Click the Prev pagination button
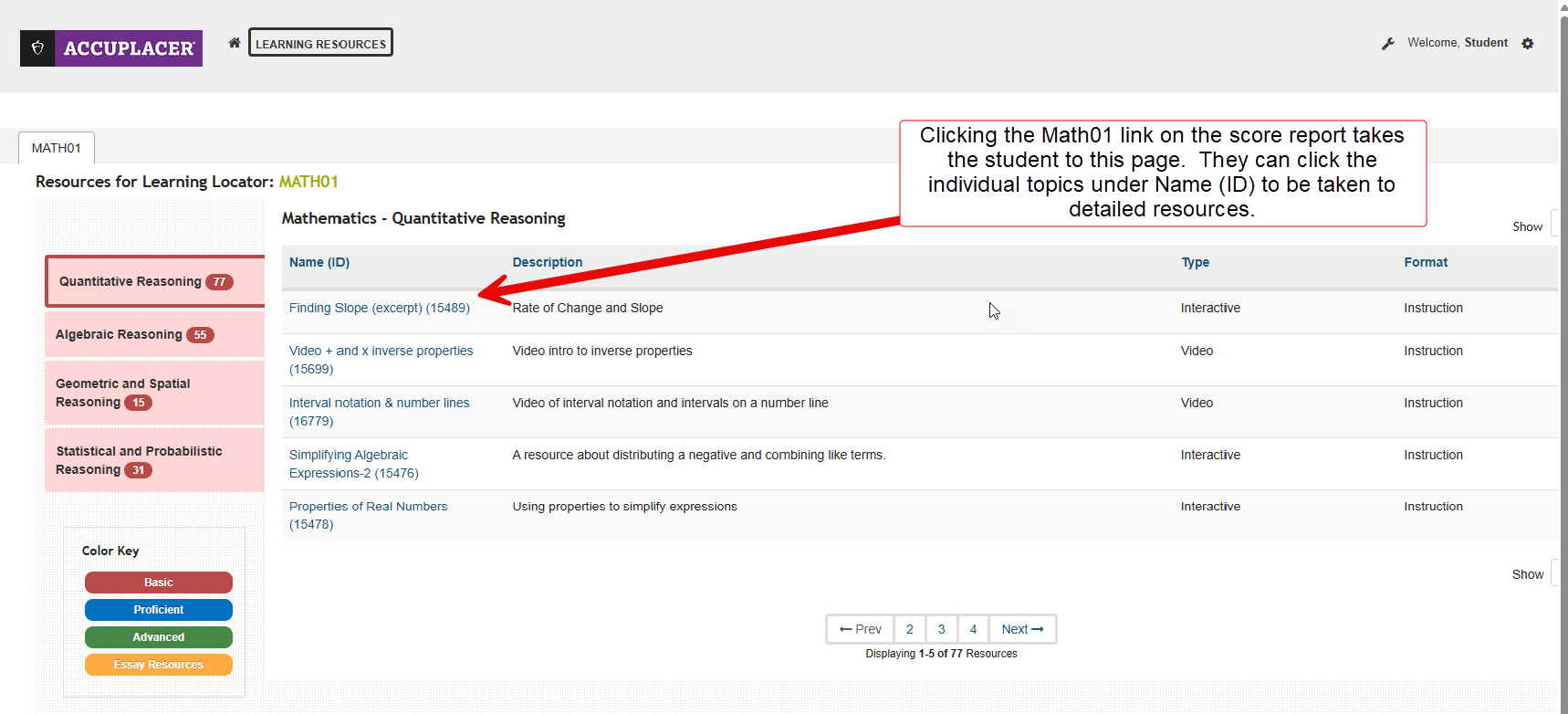 860,629
